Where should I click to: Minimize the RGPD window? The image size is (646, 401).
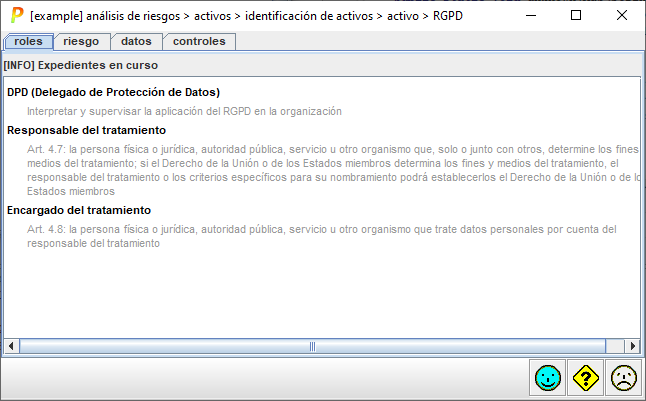click(530, 16)
